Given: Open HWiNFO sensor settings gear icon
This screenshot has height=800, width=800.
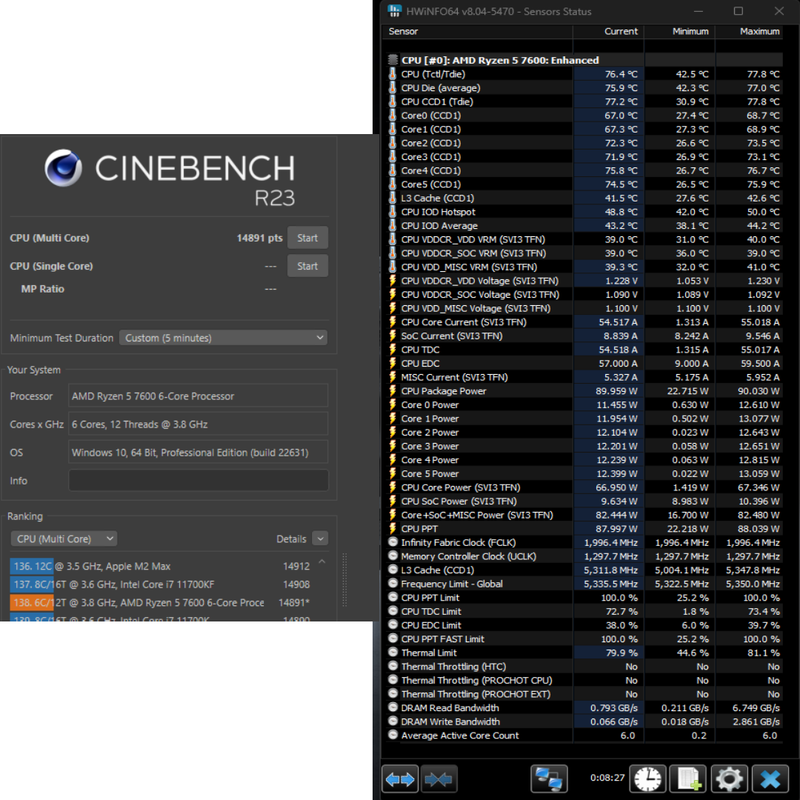Looking at the screenshot, I should (729, 779).
